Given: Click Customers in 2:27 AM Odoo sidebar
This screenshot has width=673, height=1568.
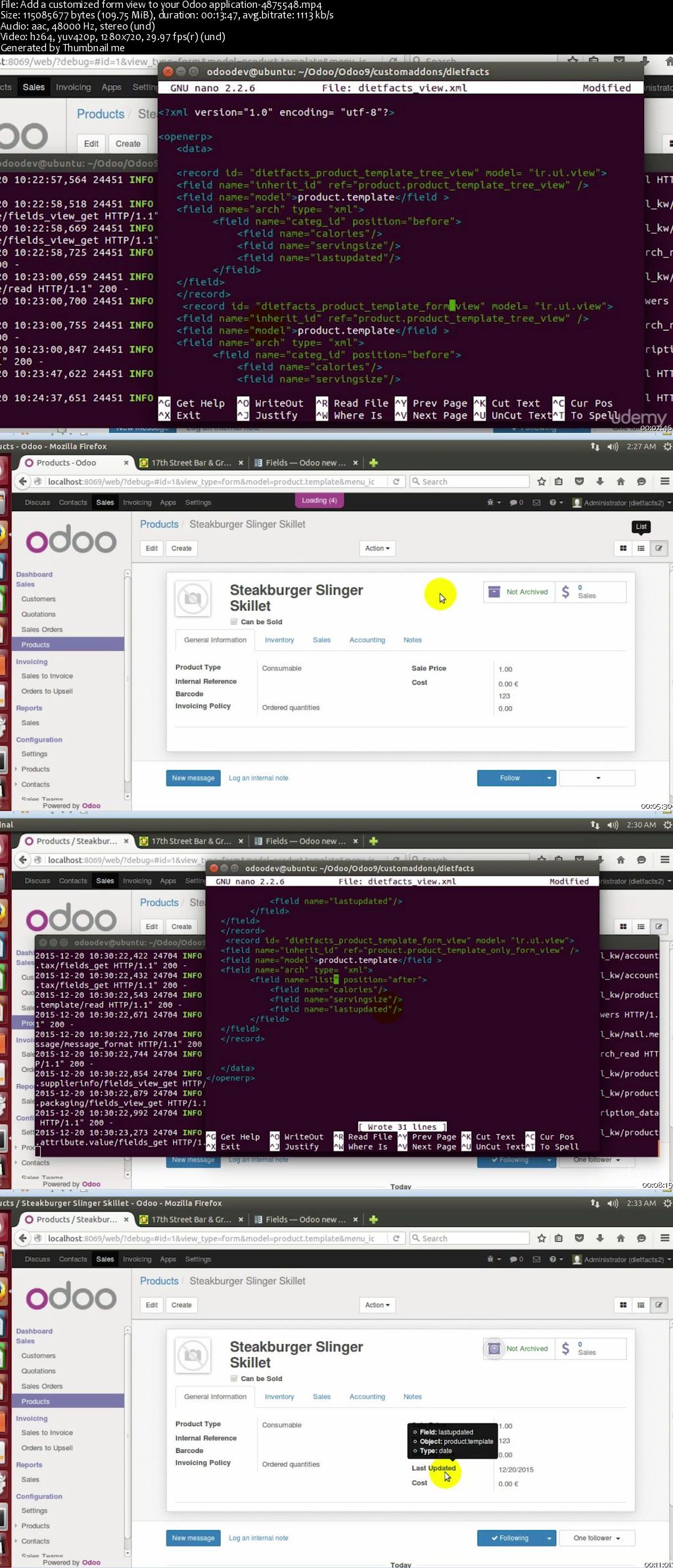Looking at the screenshot, I should click(38, 599).
